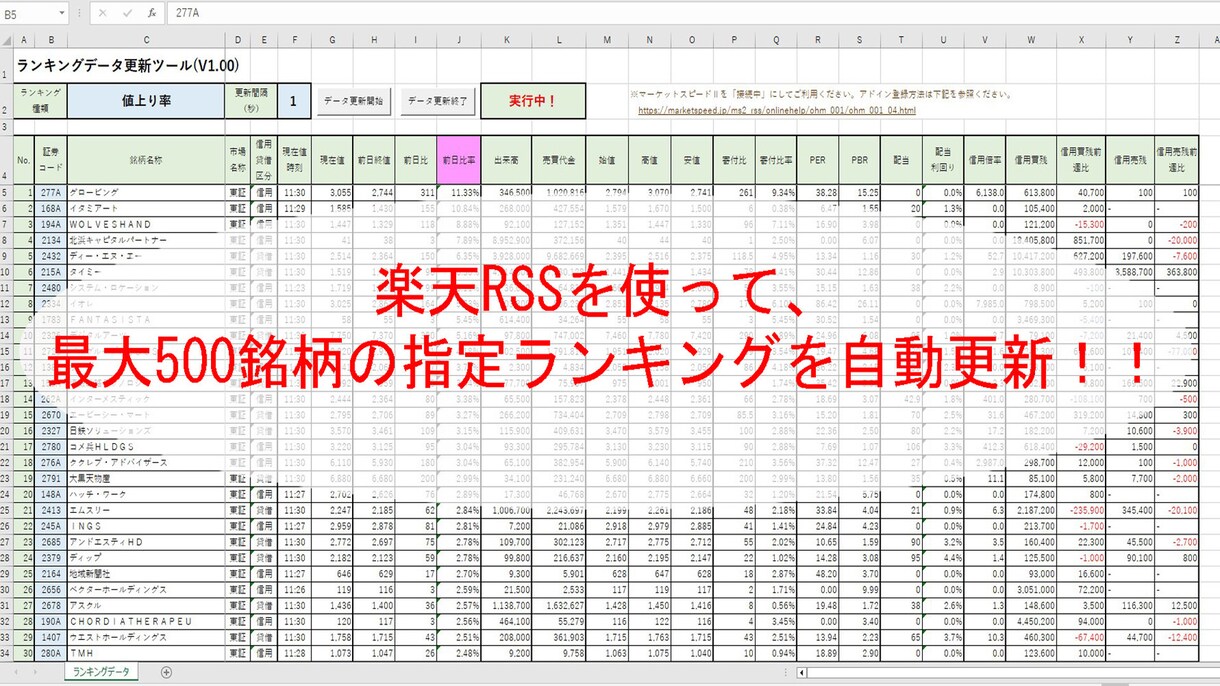Click the formula bar cancel X icon

[104, 13]
